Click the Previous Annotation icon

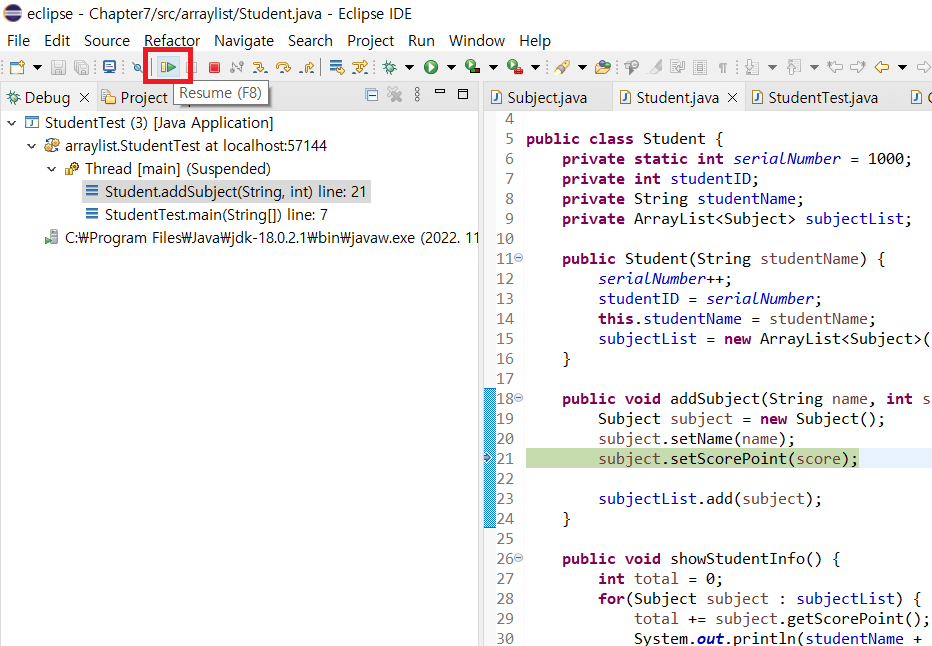tap(794, 67)
